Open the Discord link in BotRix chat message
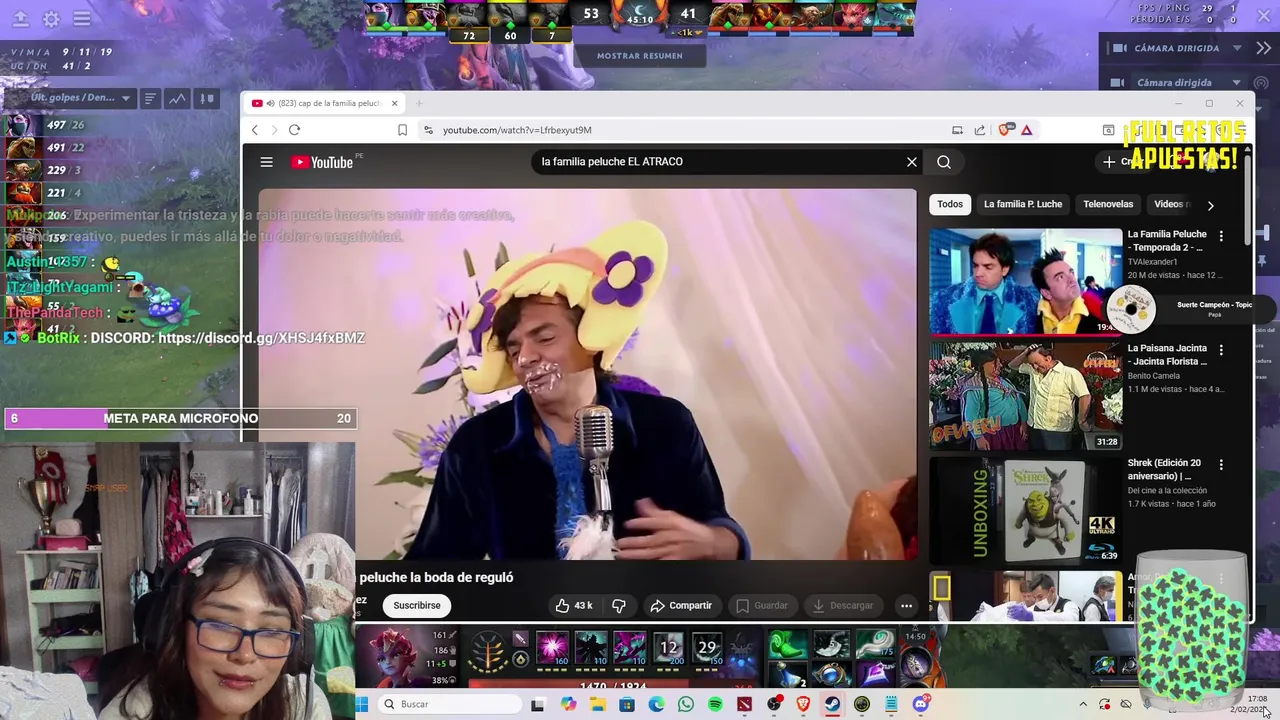 tap(261, 338)
